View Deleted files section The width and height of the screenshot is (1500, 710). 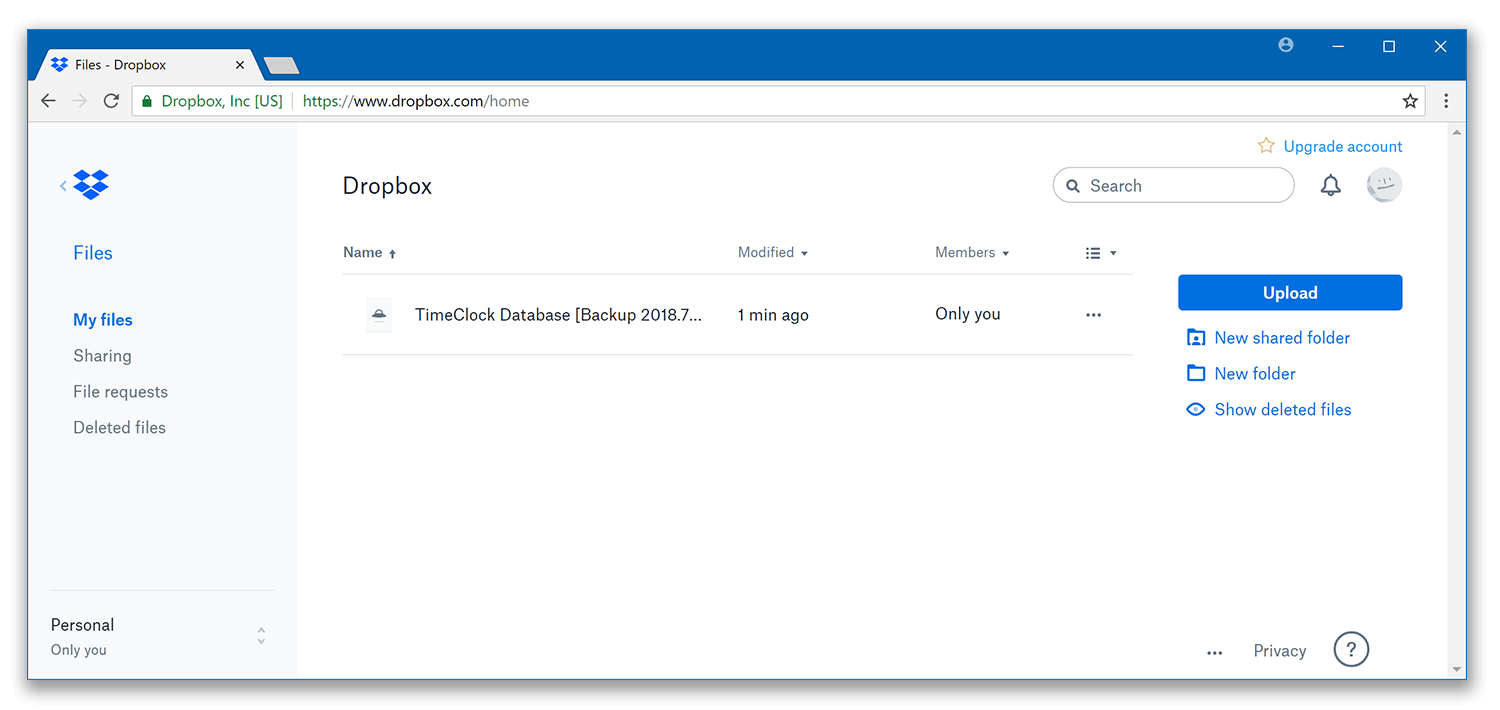(119, 427)
